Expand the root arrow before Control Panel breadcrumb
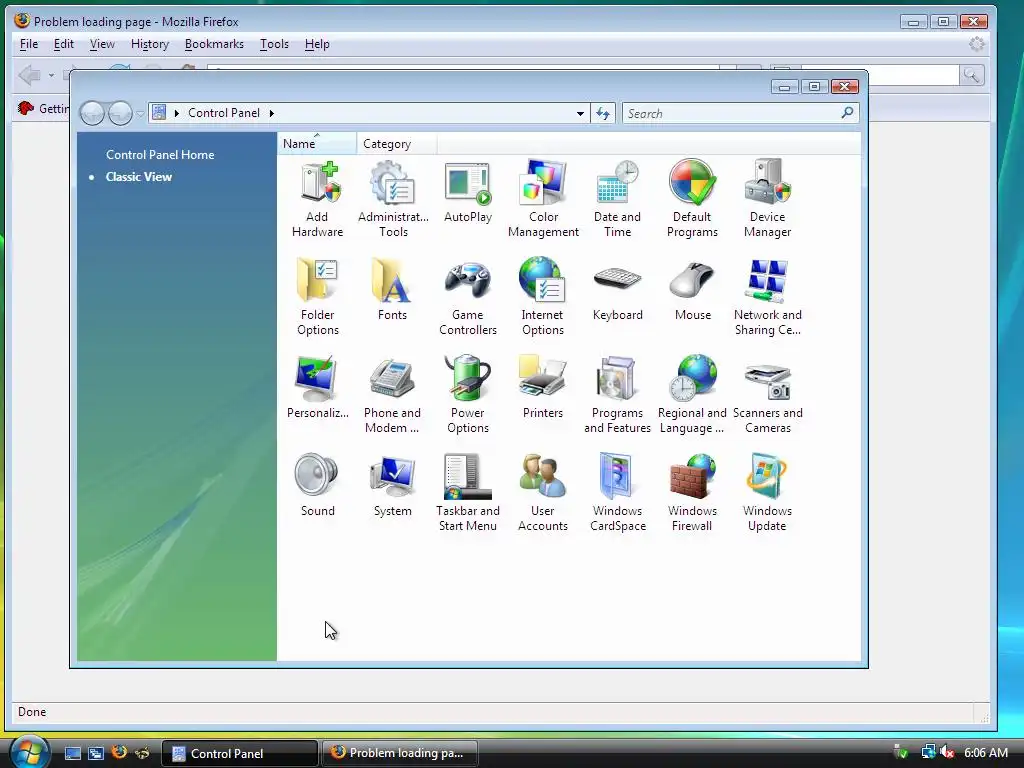This screenshot has width=1024, height=768. (176, 114)
